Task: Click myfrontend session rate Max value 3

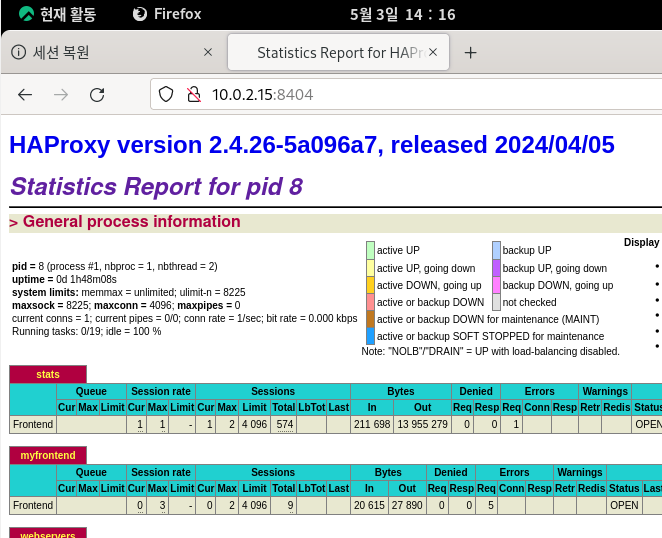Action: [162, 505]
